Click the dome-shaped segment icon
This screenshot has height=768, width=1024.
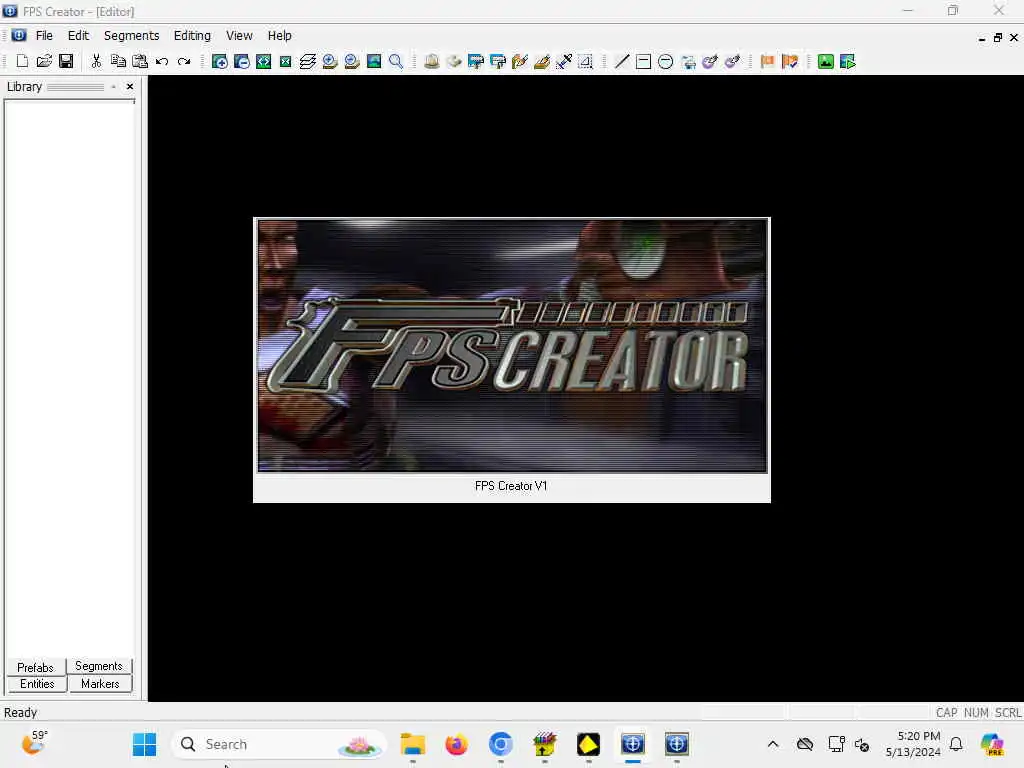(432, 61)
